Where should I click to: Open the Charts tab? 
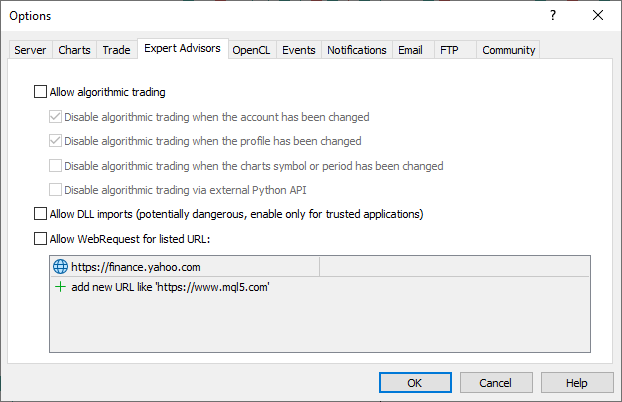(74, 50)
